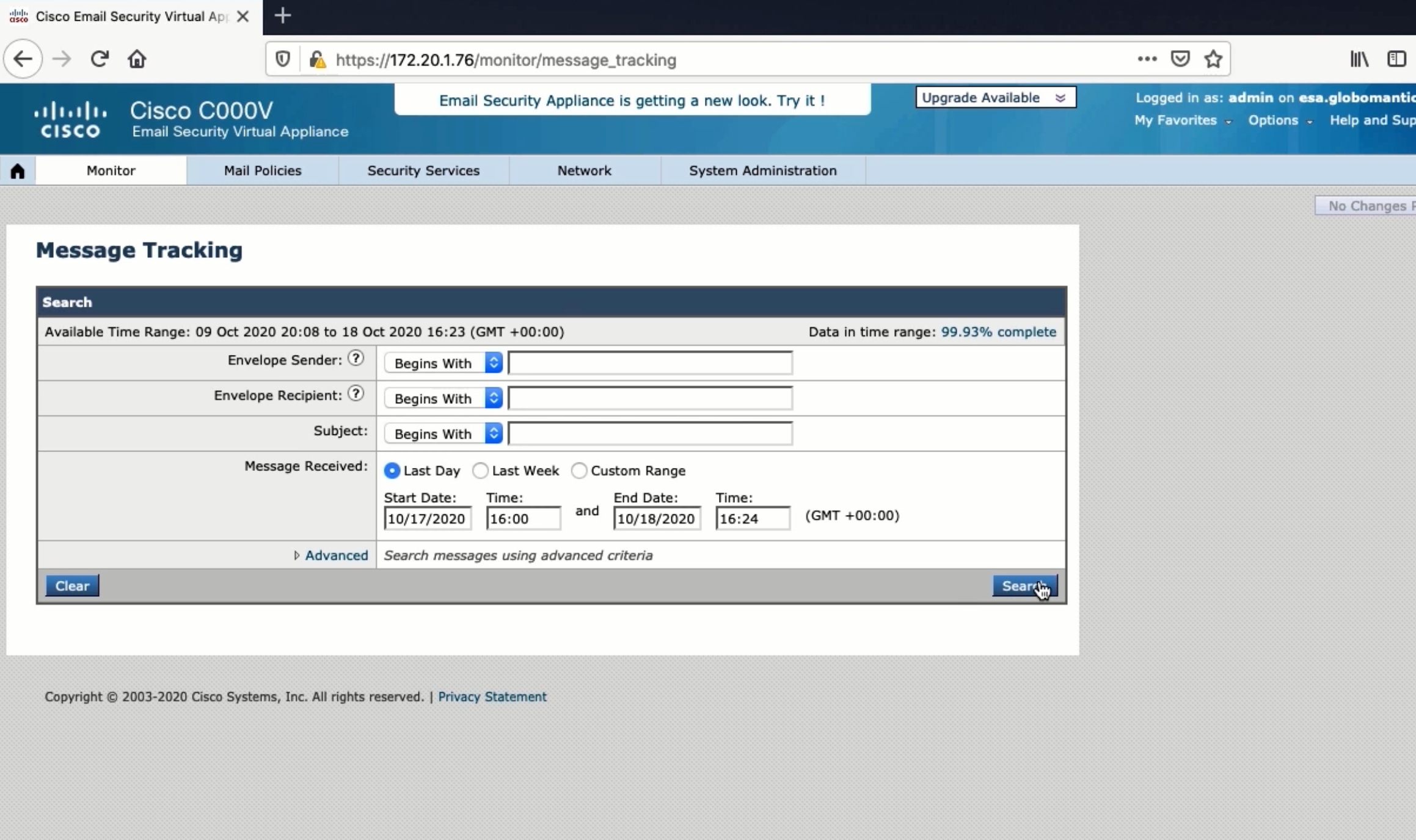Screen dimensions: 1416x840
Task: Save page to Pocket icon
Action: 1180,59
